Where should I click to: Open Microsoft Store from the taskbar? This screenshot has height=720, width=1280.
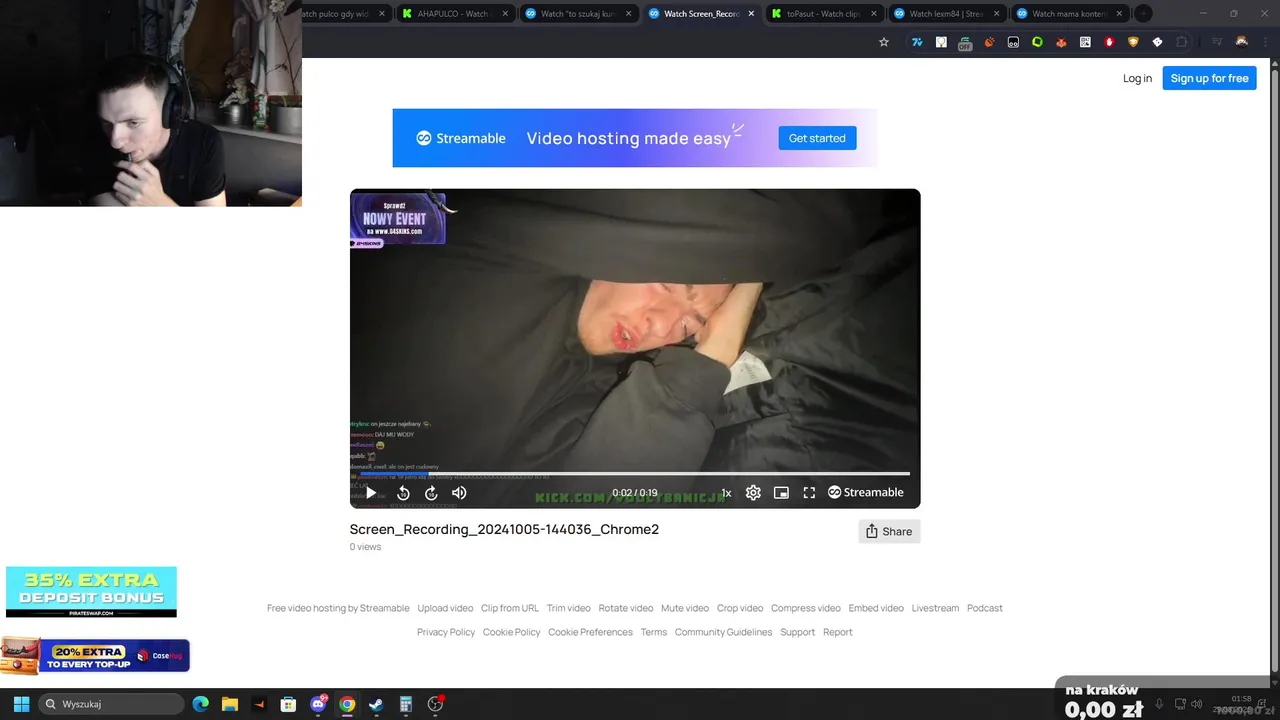pyautogui.click(x=288, y=704)
